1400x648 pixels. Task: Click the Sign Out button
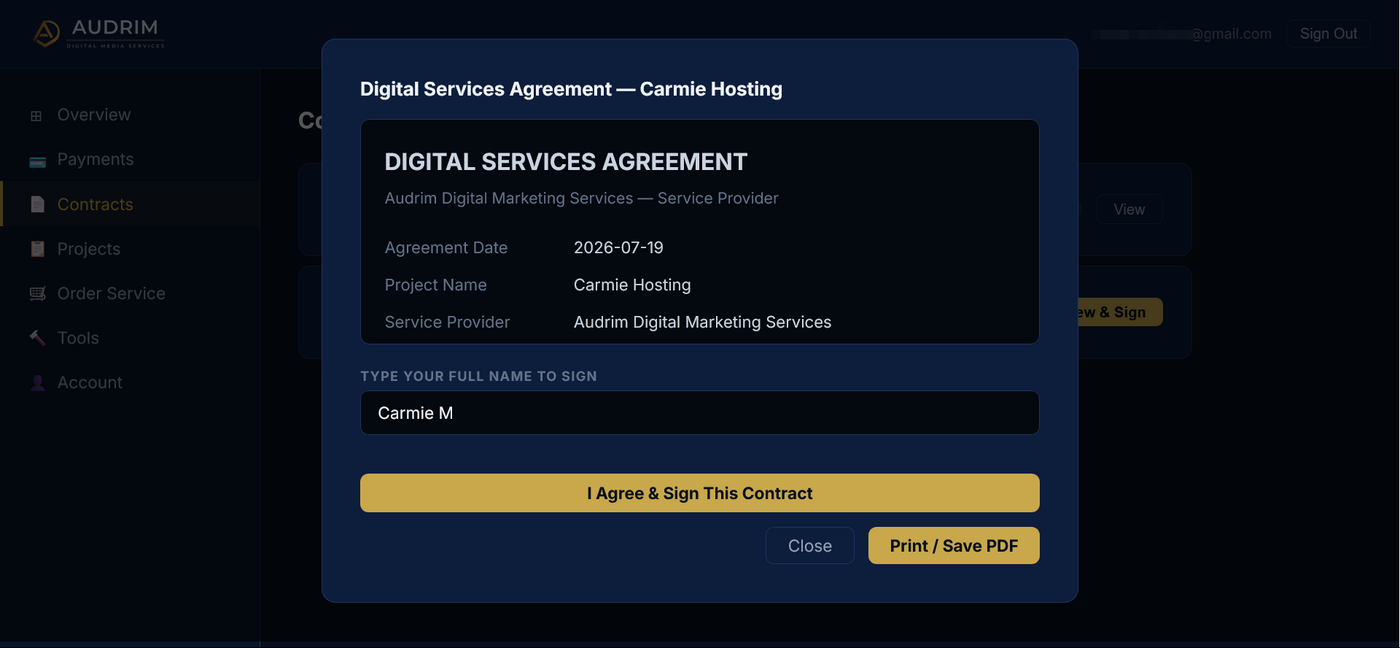[1328, 33]
